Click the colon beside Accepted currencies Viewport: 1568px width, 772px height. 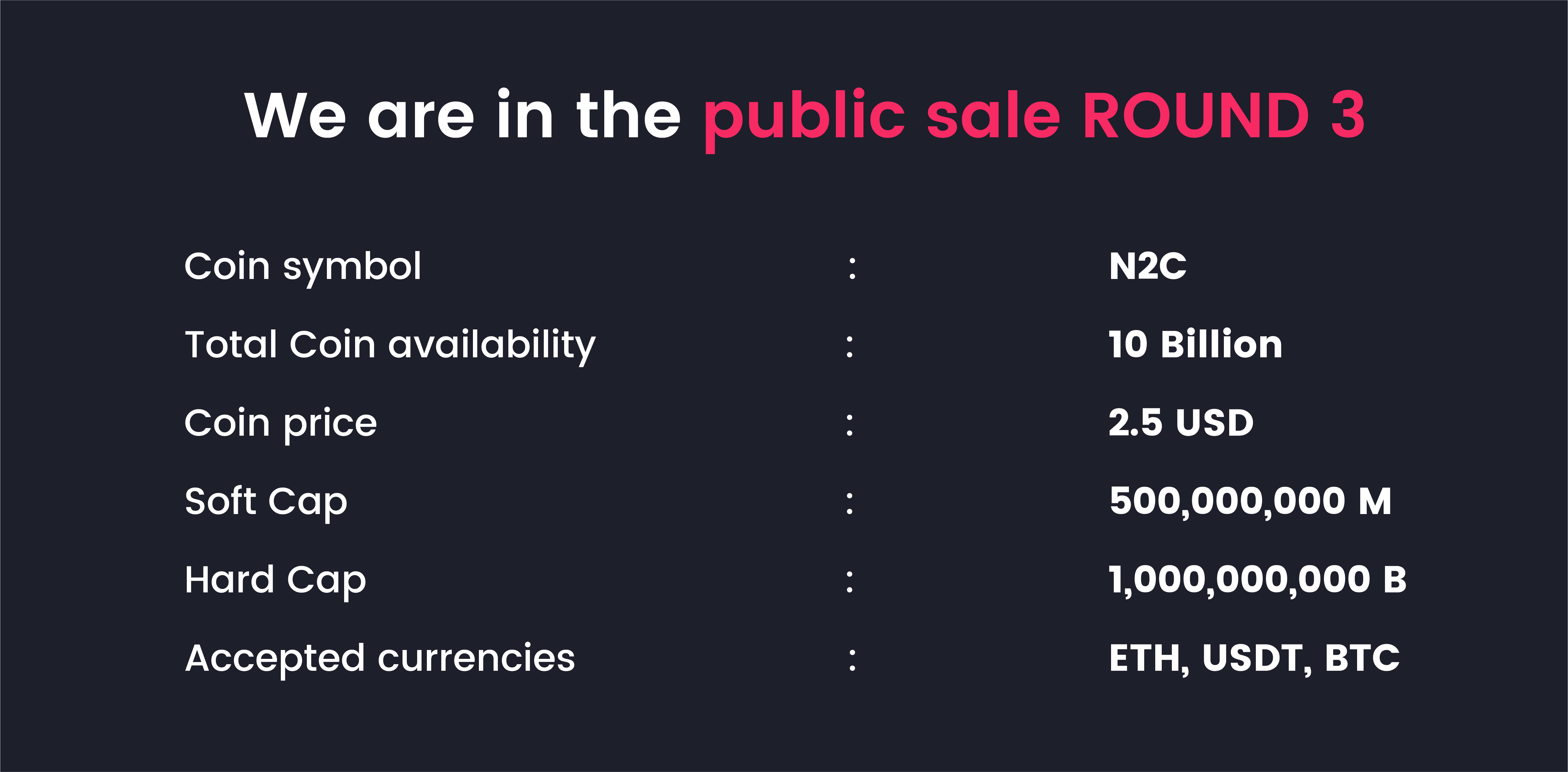[x=852, y=660]
